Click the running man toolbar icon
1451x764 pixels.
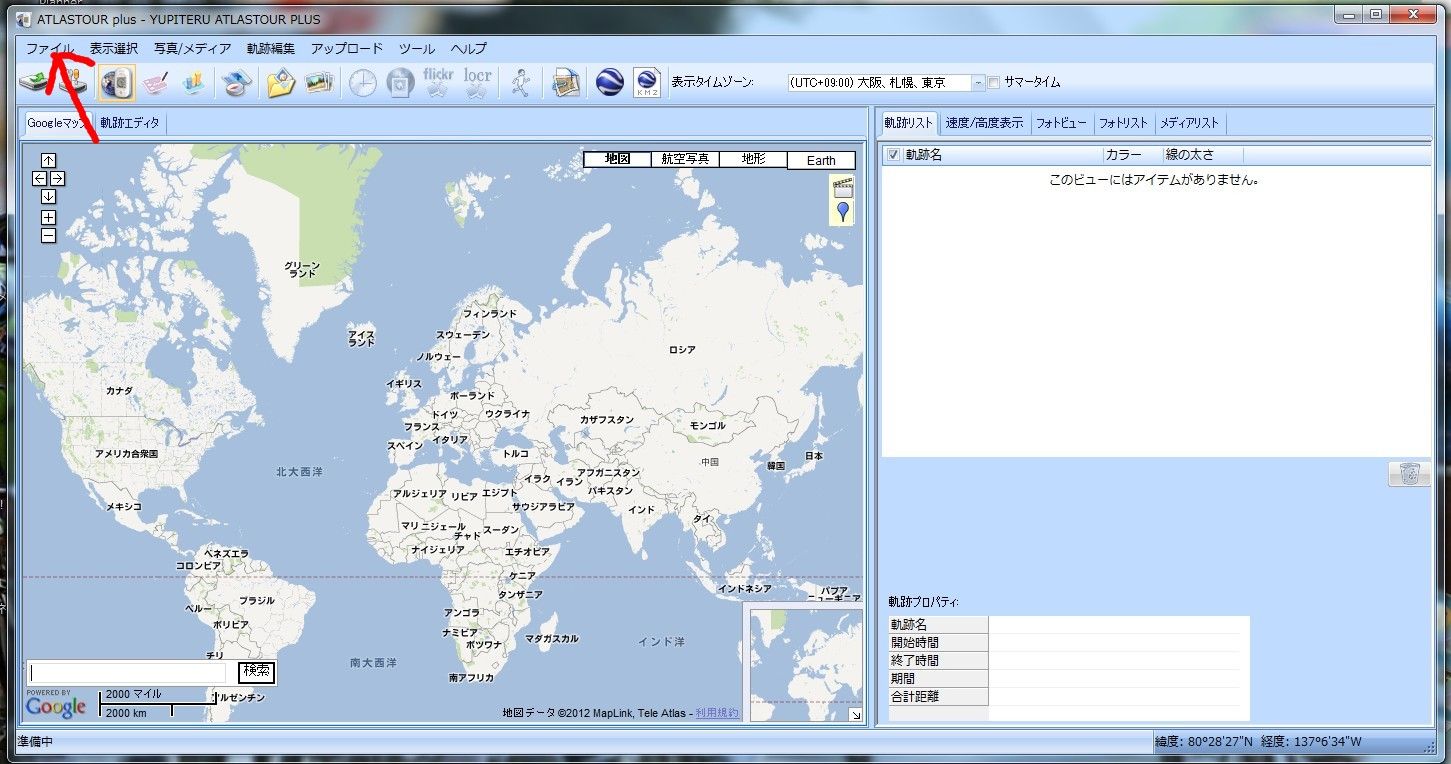pos(520,83)
